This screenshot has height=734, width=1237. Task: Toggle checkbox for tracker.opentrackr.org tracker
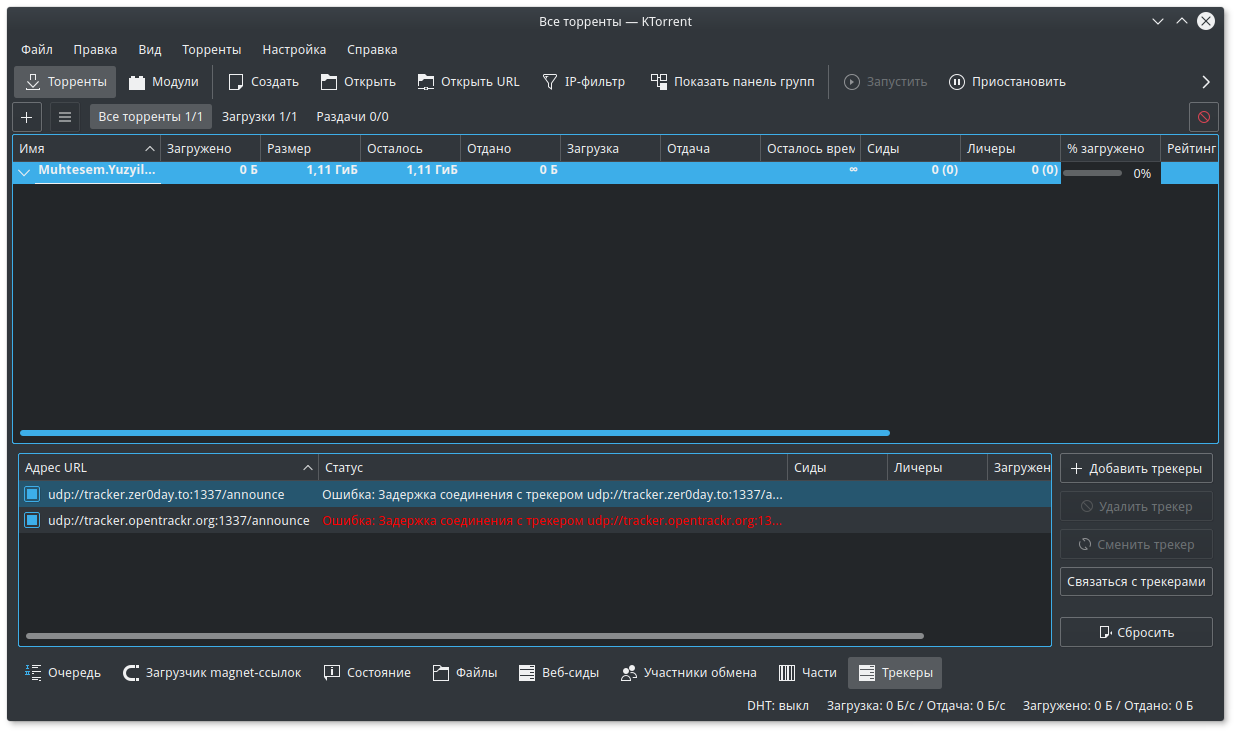32,520
